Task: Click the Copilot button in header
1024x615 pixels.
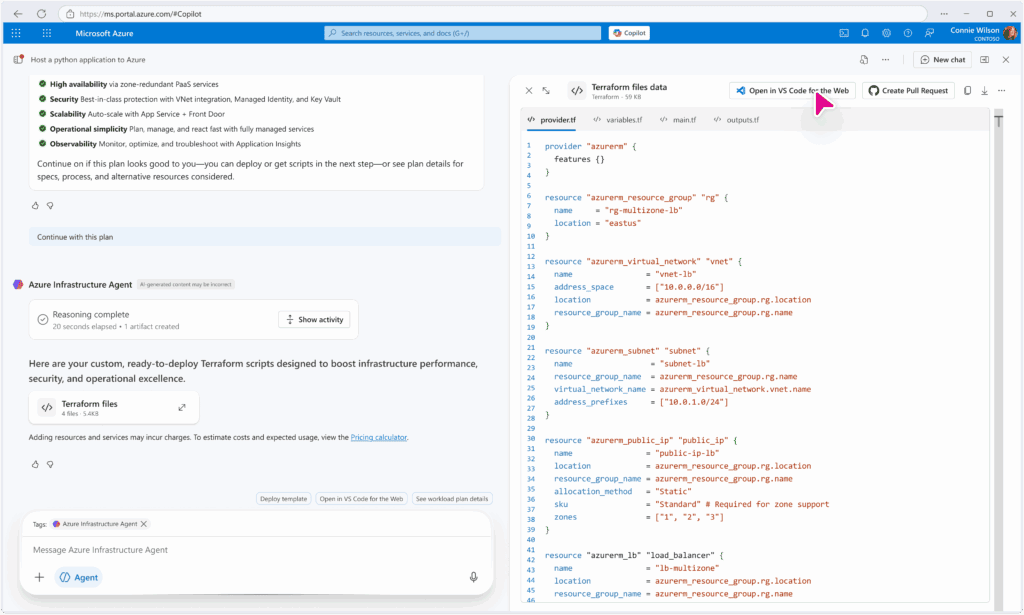Action: coord(629,33)
